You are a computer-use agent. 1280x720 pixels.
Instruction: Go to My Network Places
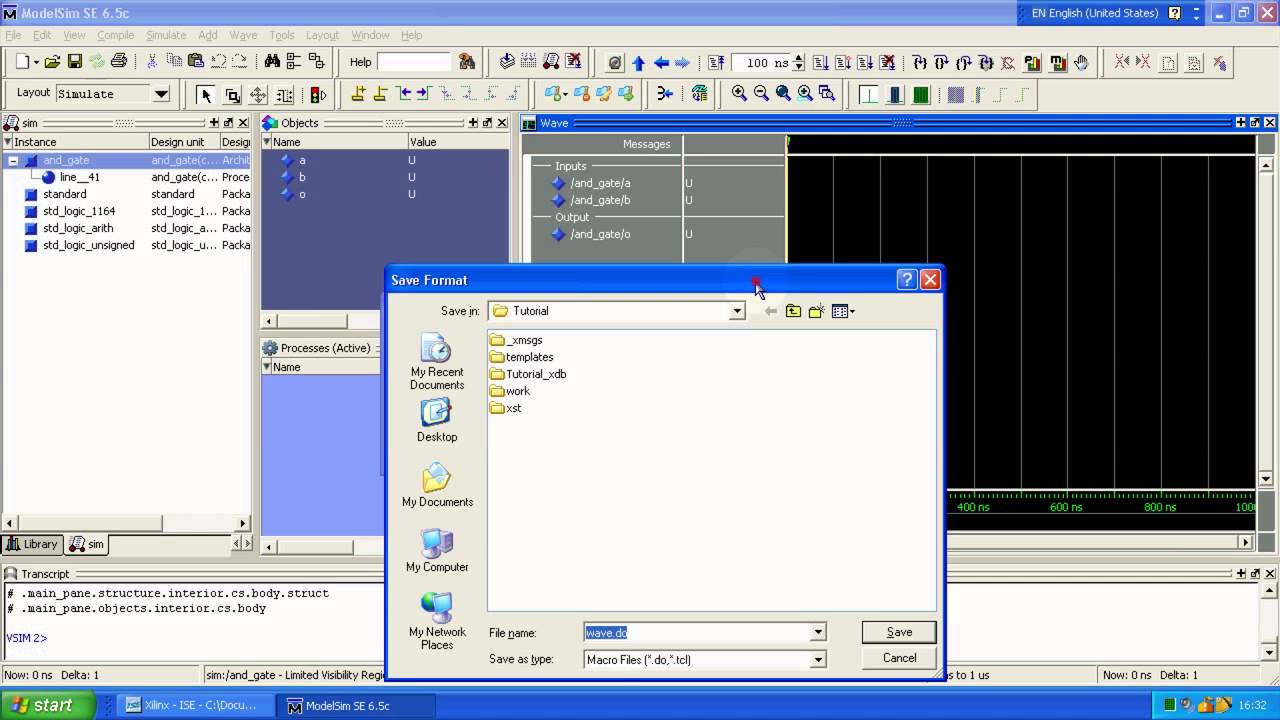tap(437, 621)
